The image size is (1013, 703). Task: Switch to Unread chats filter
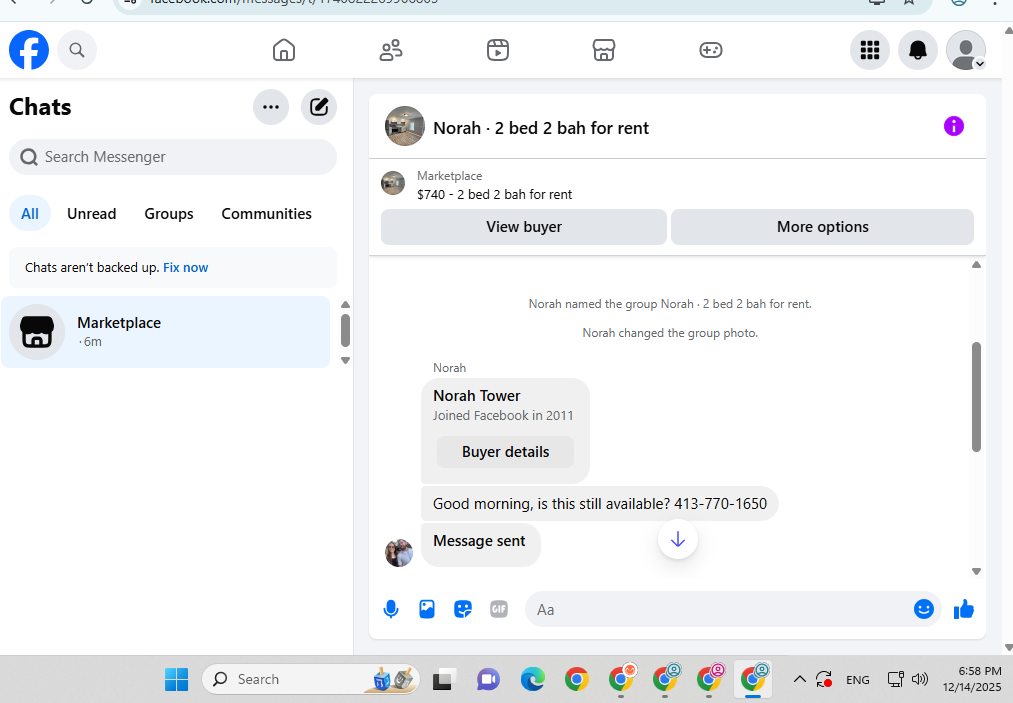tap(92, 214)
